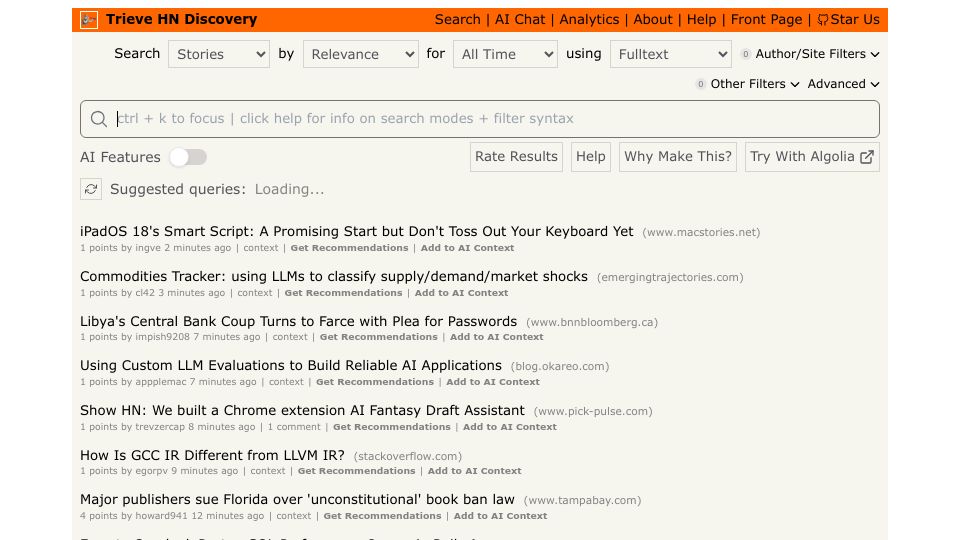Open Show HN Chrome extension story
This screenshot has height=540, width=960.
[302, 410]
